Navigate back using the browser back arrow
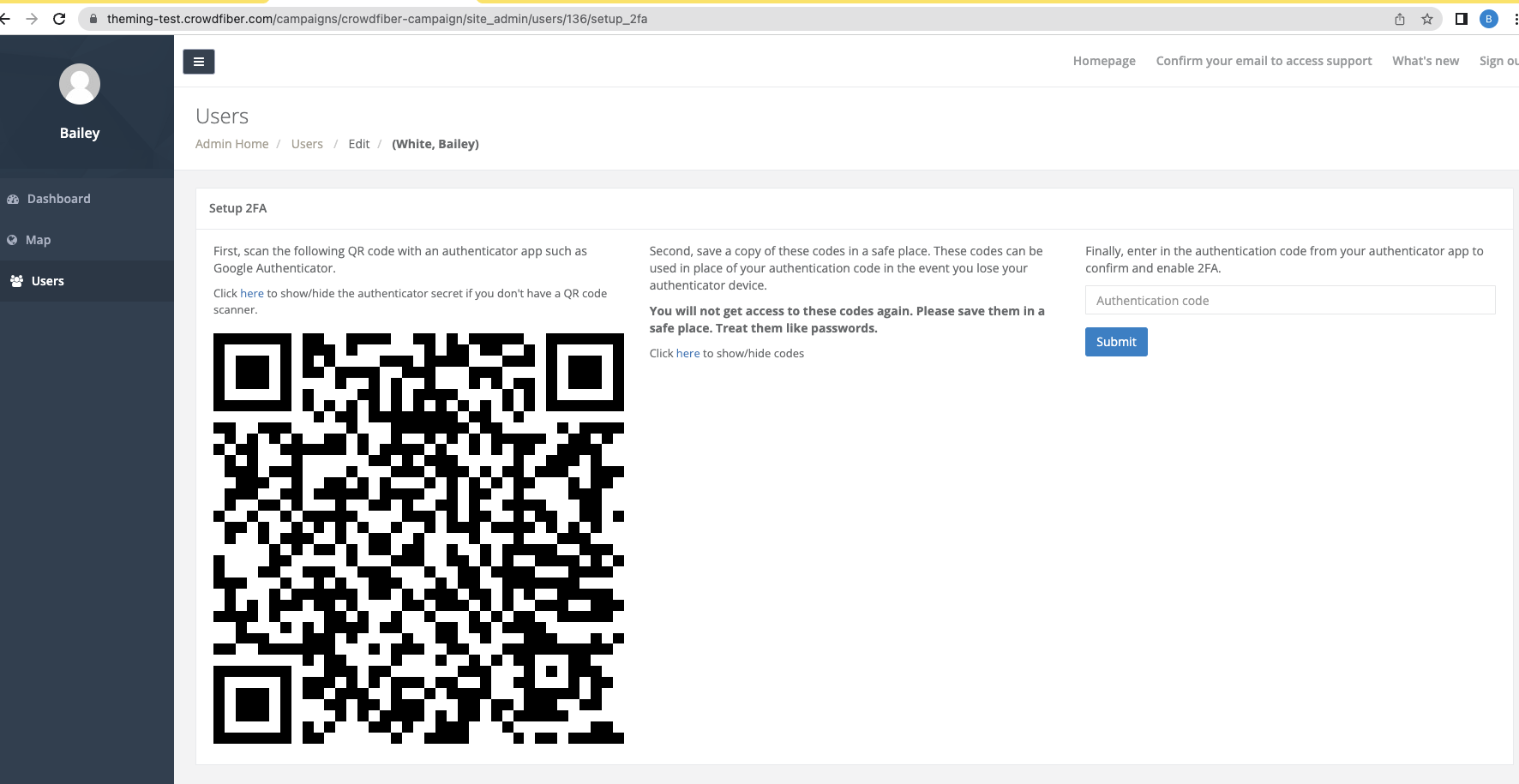1519x784 pixels. 9,17
